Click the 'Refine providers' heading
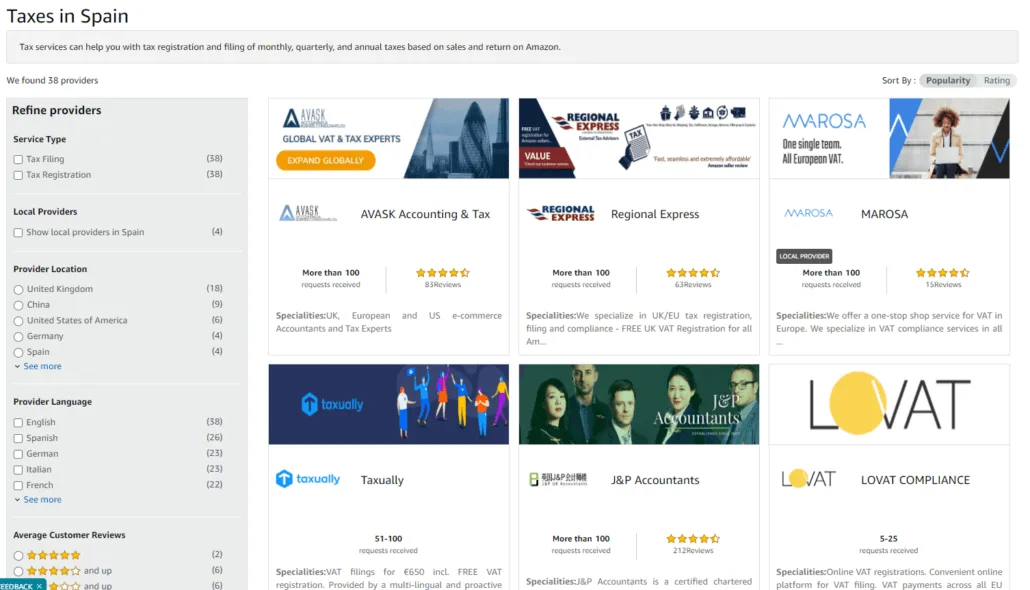 56,110
